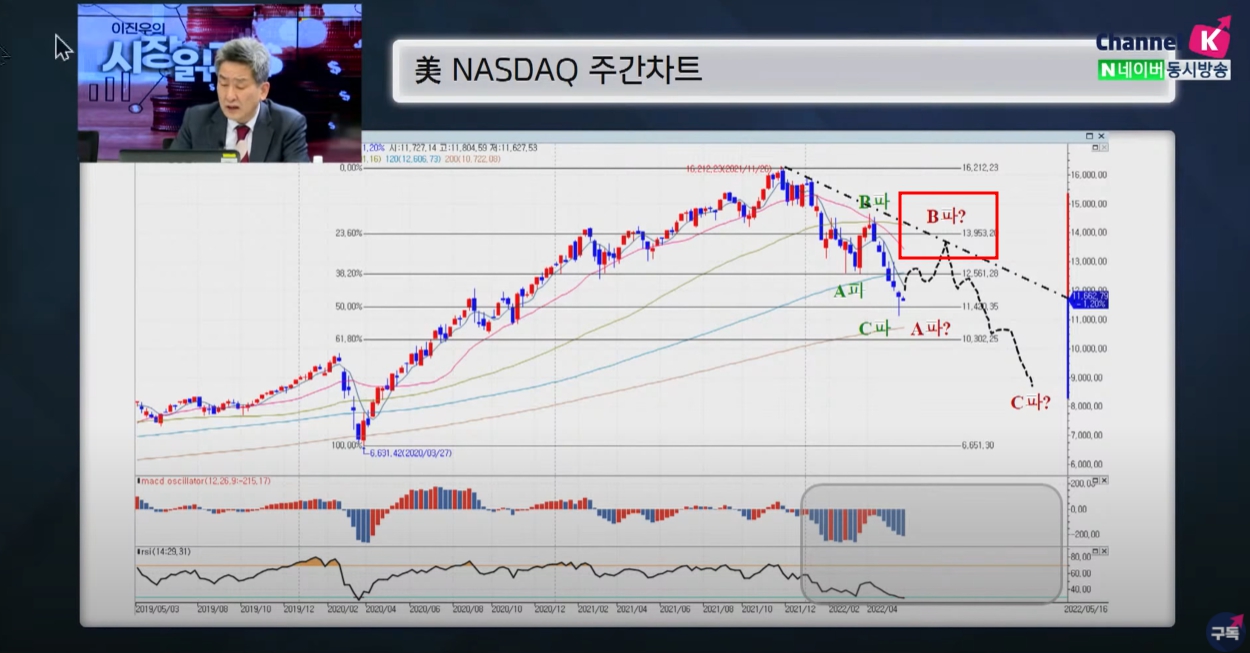This screenshot has width=1250, height=653.
Task: Click the 2020/02 date axis label
Action: 344,608
